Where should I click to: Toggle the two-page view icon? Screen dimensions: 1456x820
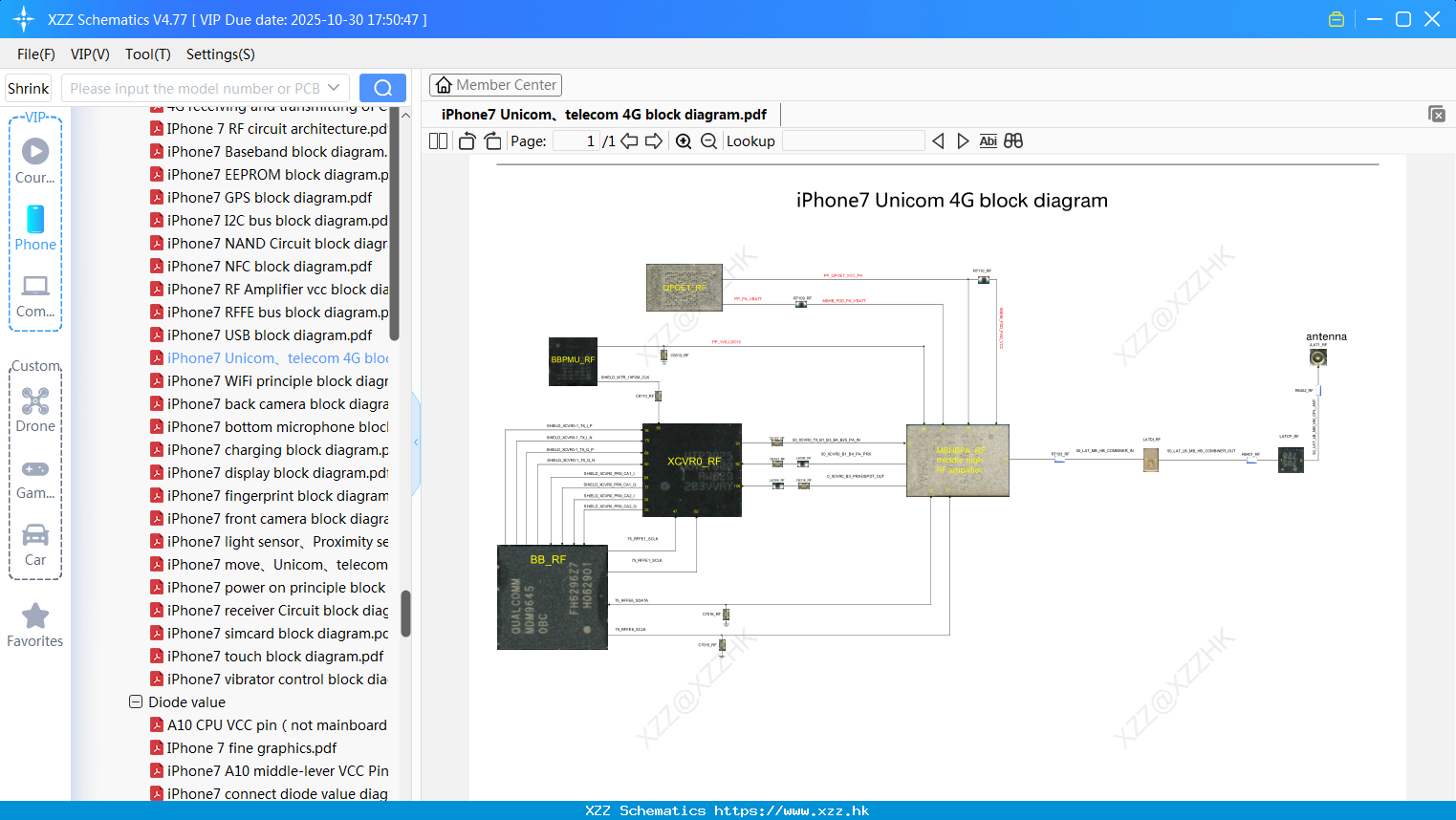439,141
